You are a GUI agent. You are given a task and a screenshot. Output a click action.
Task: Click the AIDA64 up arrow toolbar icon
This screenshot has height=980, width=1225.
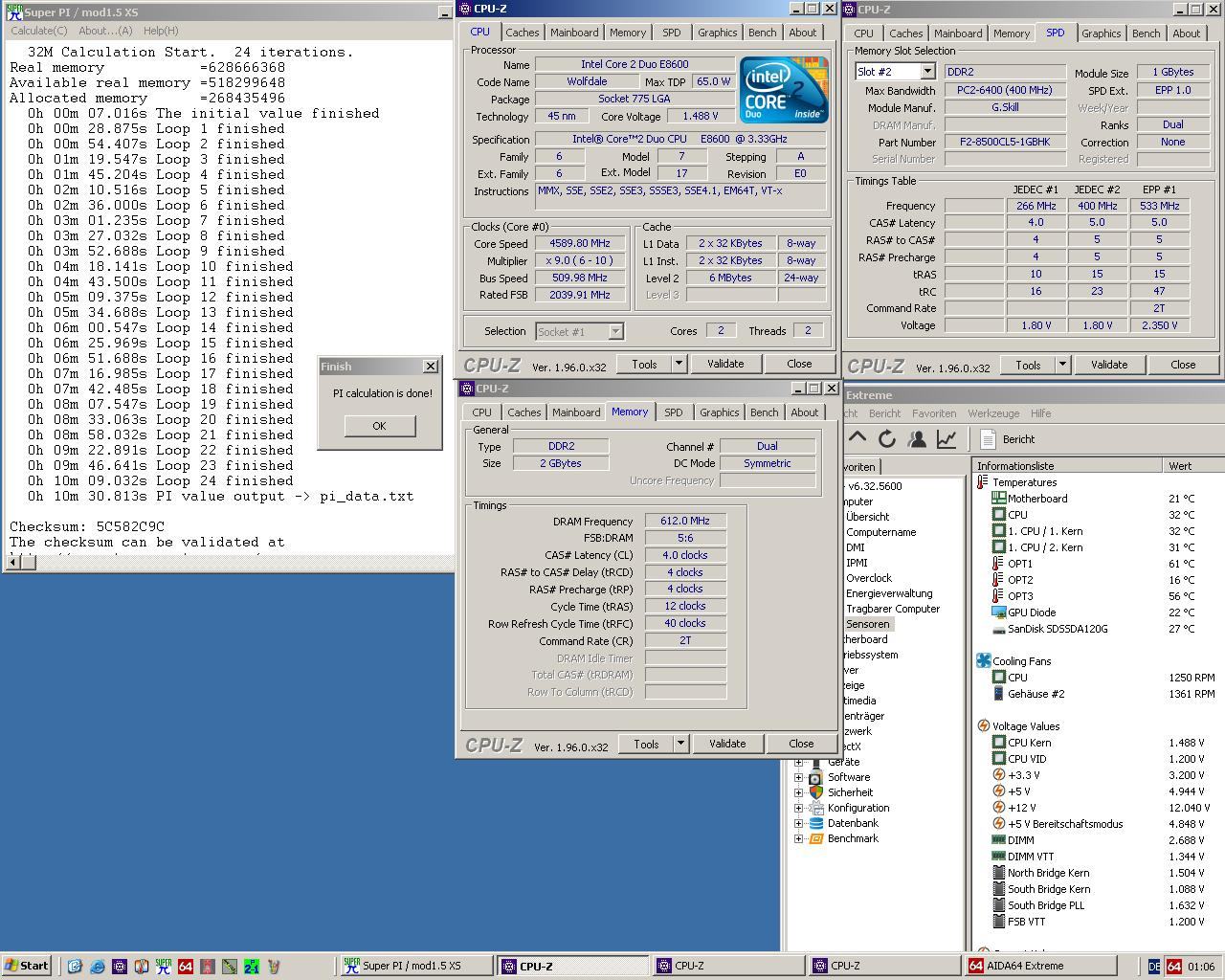pyautogui.click(x=857, y=439)
